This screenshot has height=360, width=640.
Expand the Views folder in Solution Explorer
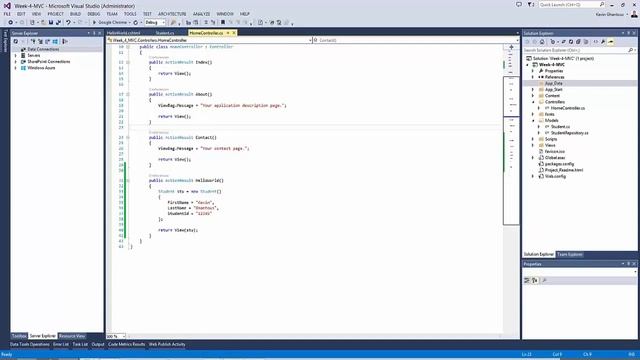point(533,145)
